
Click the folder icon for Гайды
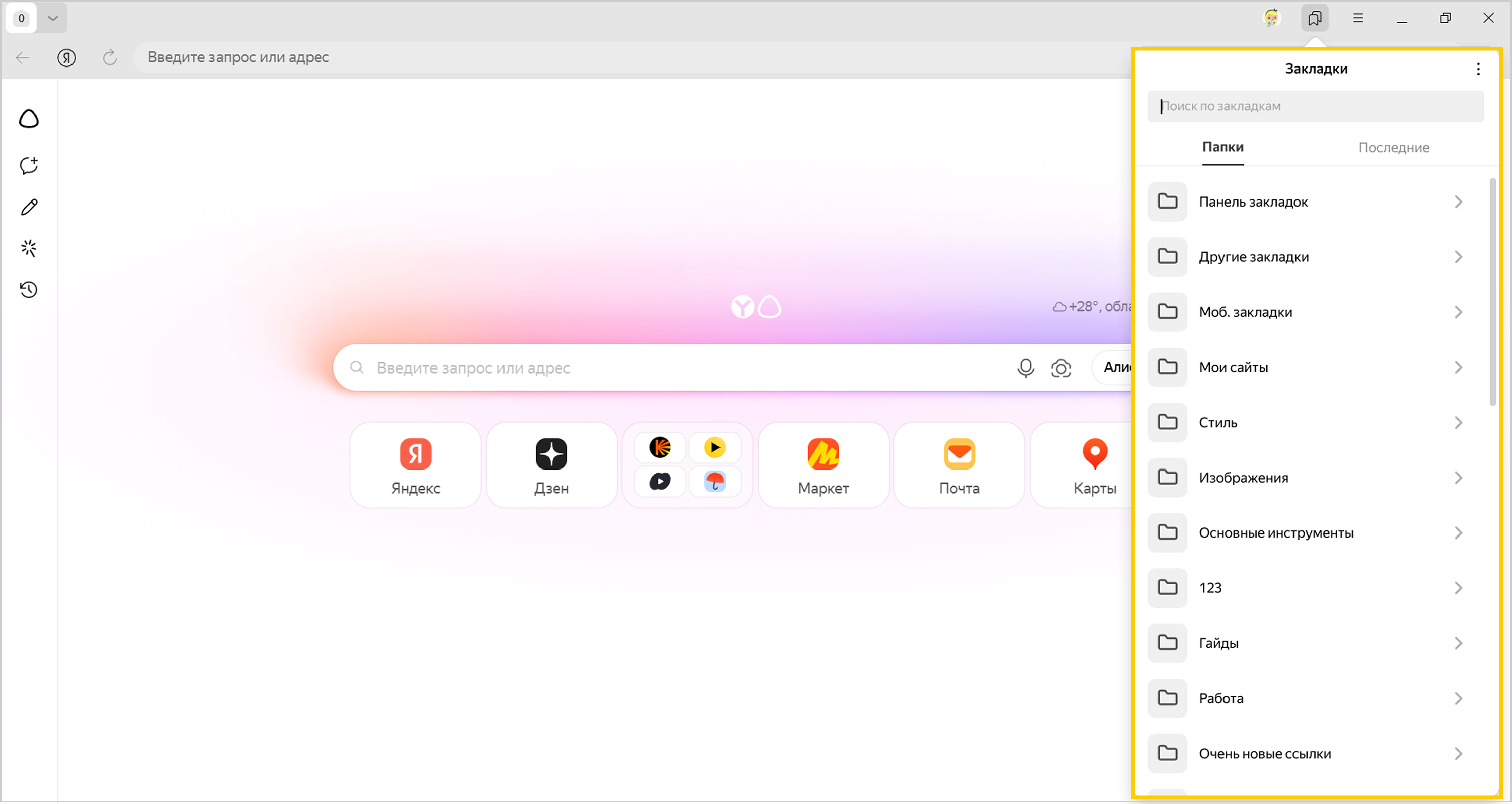coord(1168,644)
